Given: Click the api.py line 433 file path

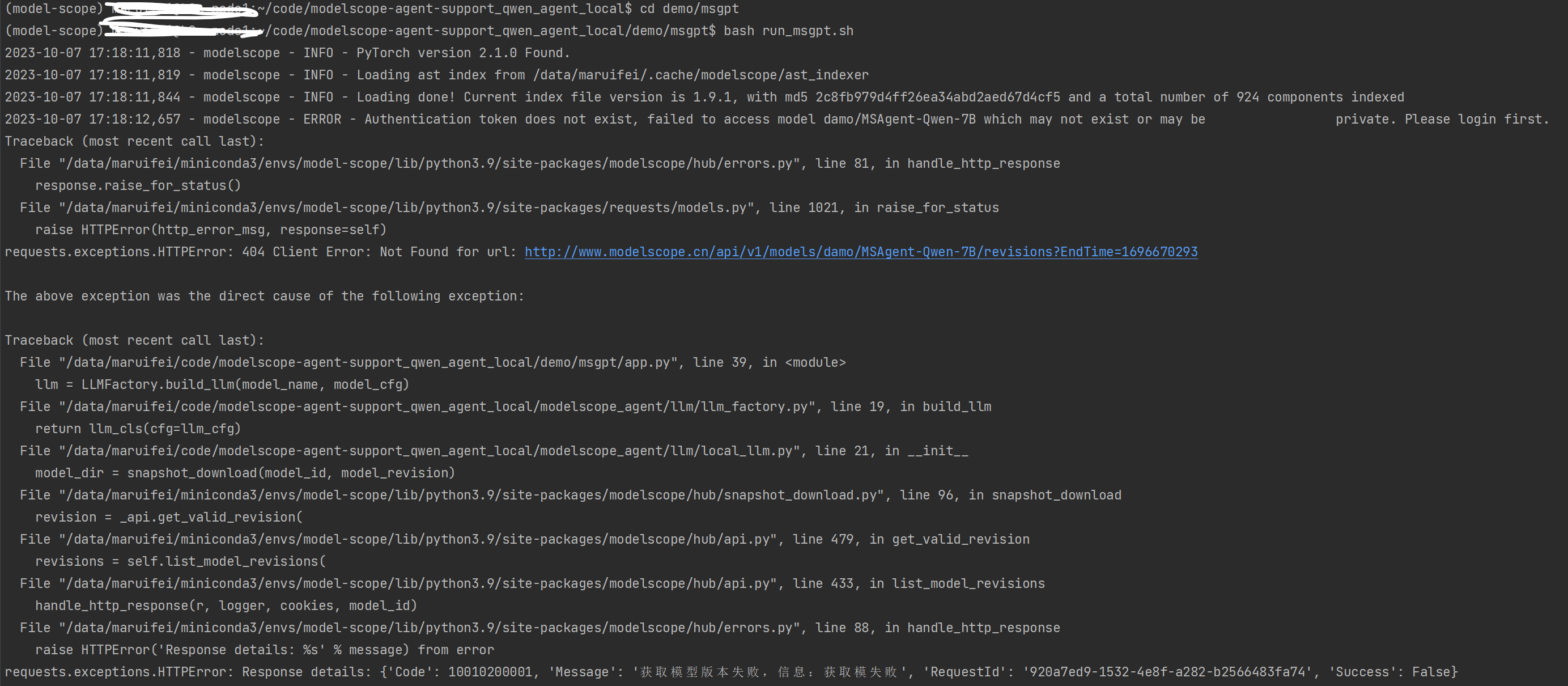Looking at the screenshot, I should pos(417,583).
